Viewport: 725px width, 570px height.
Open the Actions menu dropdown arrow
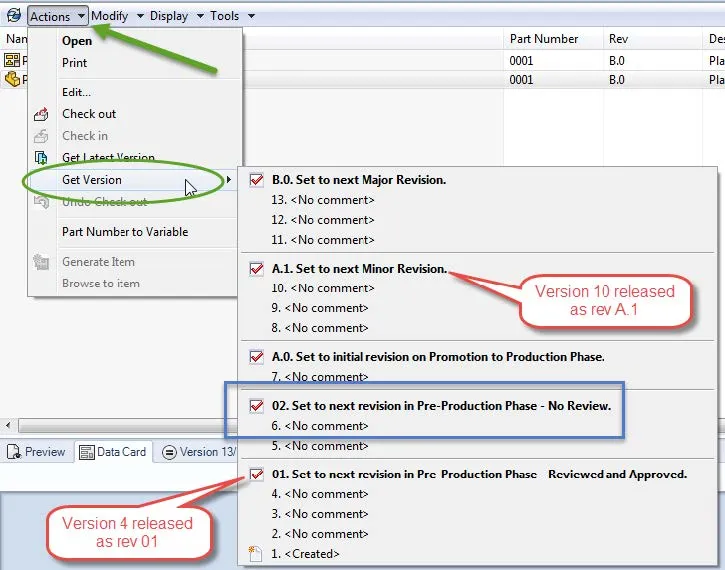[x=81, y=16]
